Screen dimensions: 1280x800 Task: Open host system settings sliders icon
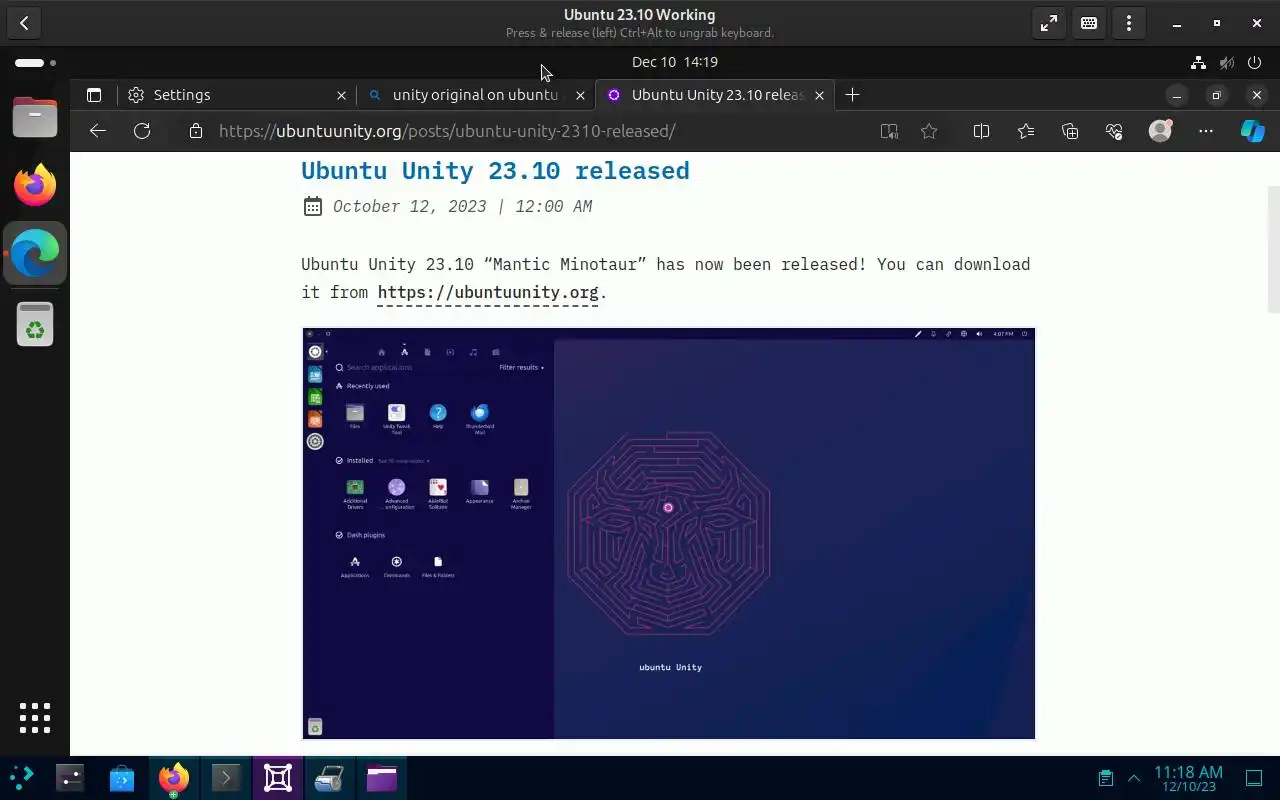point(70,778)
